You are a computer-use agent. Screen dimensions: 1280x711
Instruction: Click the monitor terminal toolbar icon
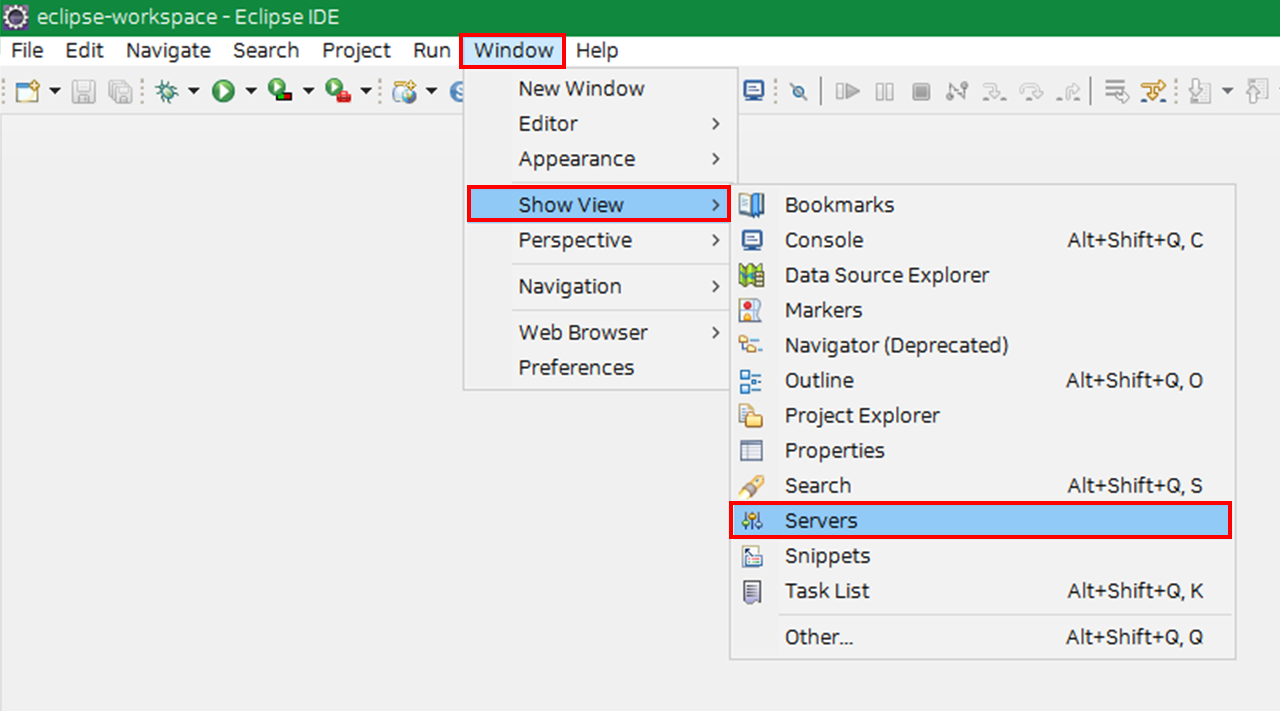(754, 92)
